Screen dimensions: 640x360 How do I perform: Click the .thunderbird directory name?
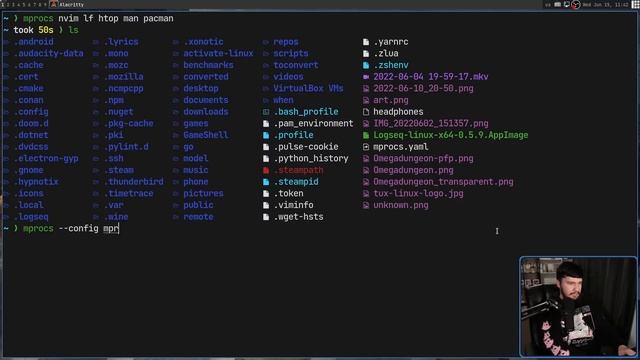pyautogui.click(x=133, y=182)
